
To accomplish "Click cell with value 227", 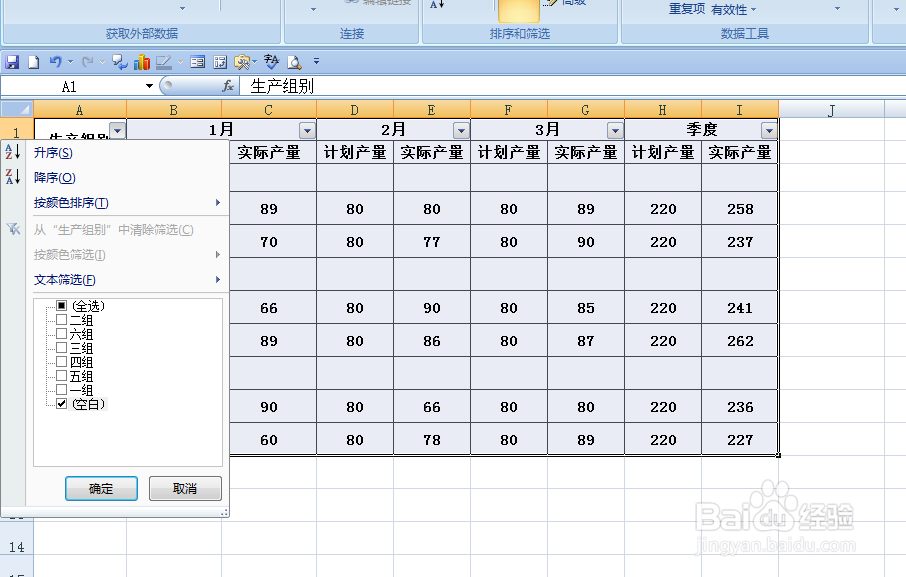I will click(x=740, y=440).
